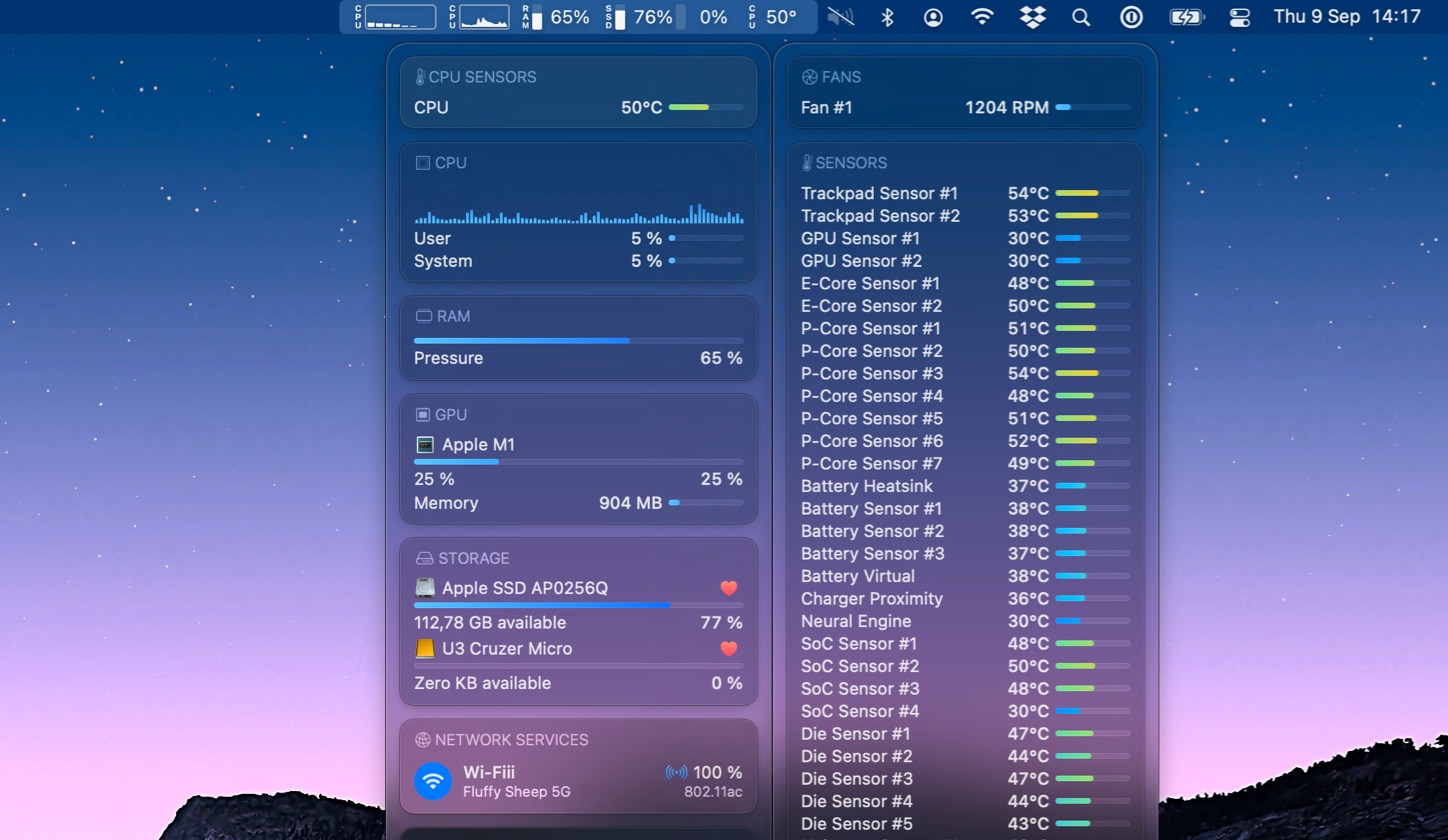The height and width of the screenshot is (840, 1448).
Task: Open the battery charging status icon
Action: (1186, 17)
